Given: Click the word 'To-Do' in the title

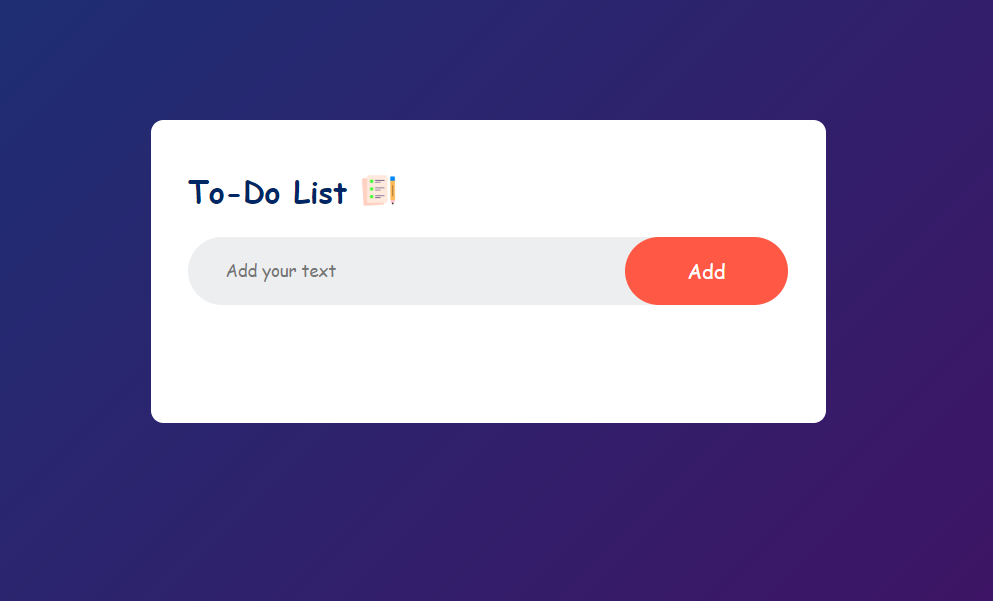Looking at the screenshot, I should click(x=234, y=192).
